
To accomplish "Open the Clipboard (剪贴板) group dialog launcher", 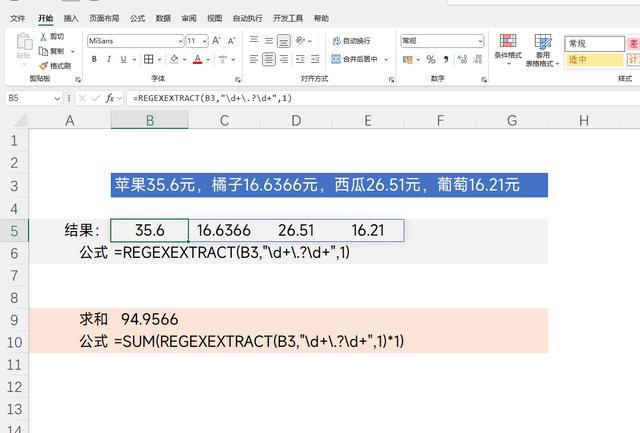I will tap(78, 80).
